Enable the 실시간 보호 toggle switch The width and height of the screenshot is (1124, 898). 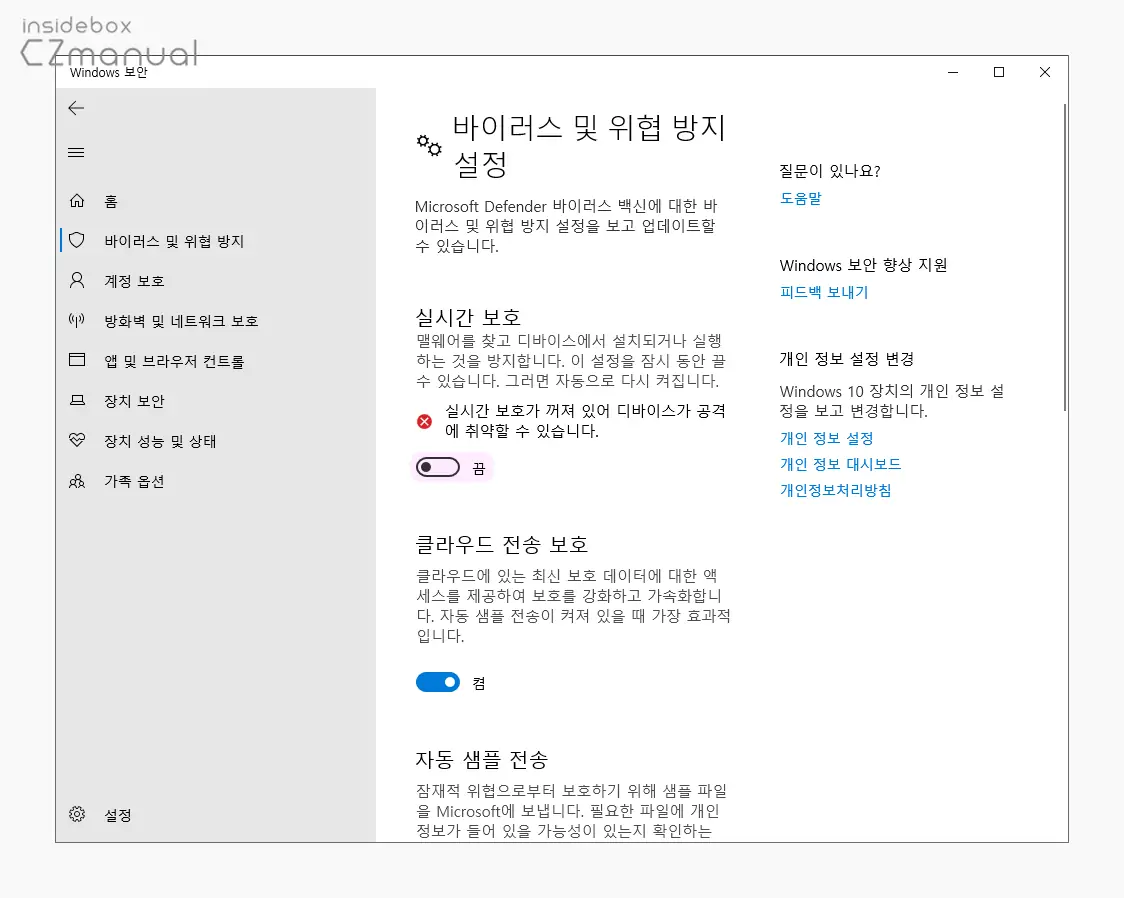pyautogui.click(x=437, y=467)
